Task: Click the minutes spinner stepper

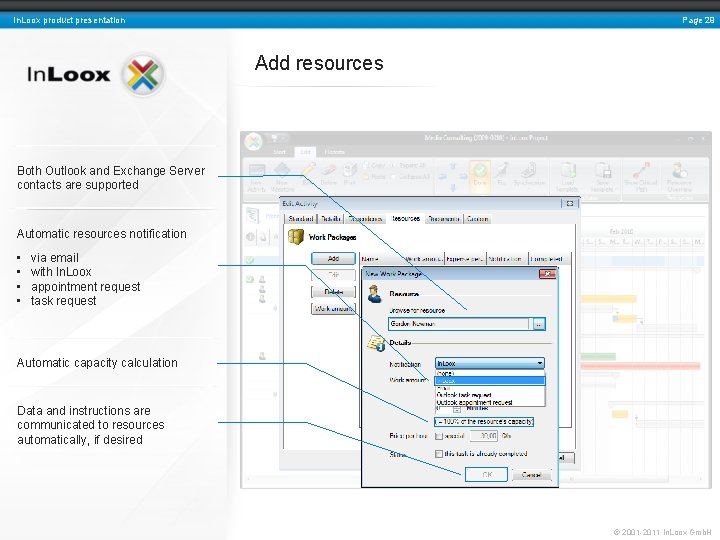Action: click(x=457, y=409)
